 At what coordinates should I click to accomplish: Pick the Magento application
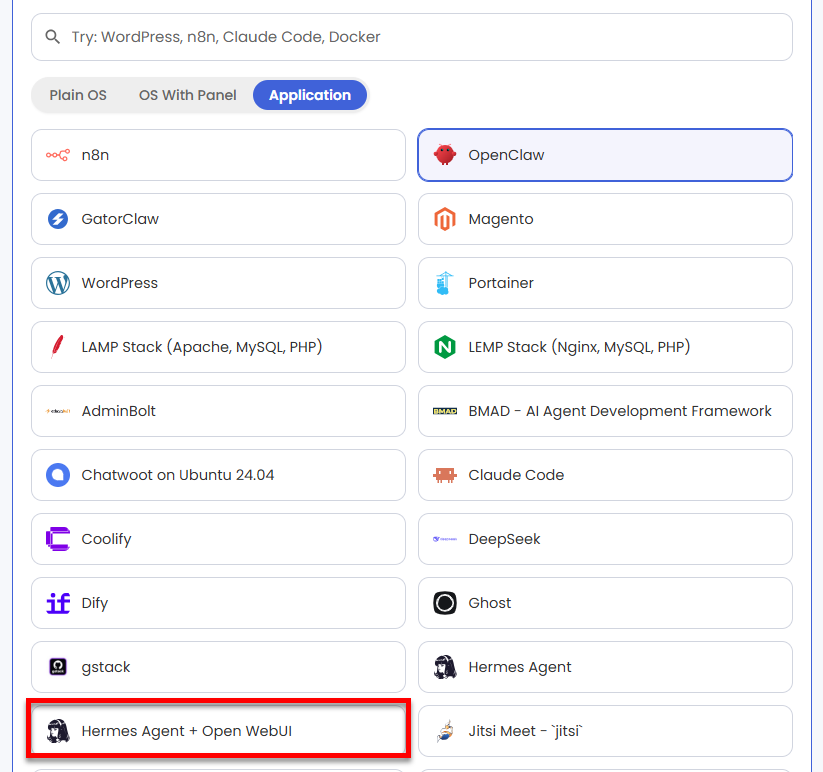pos(605,219)
